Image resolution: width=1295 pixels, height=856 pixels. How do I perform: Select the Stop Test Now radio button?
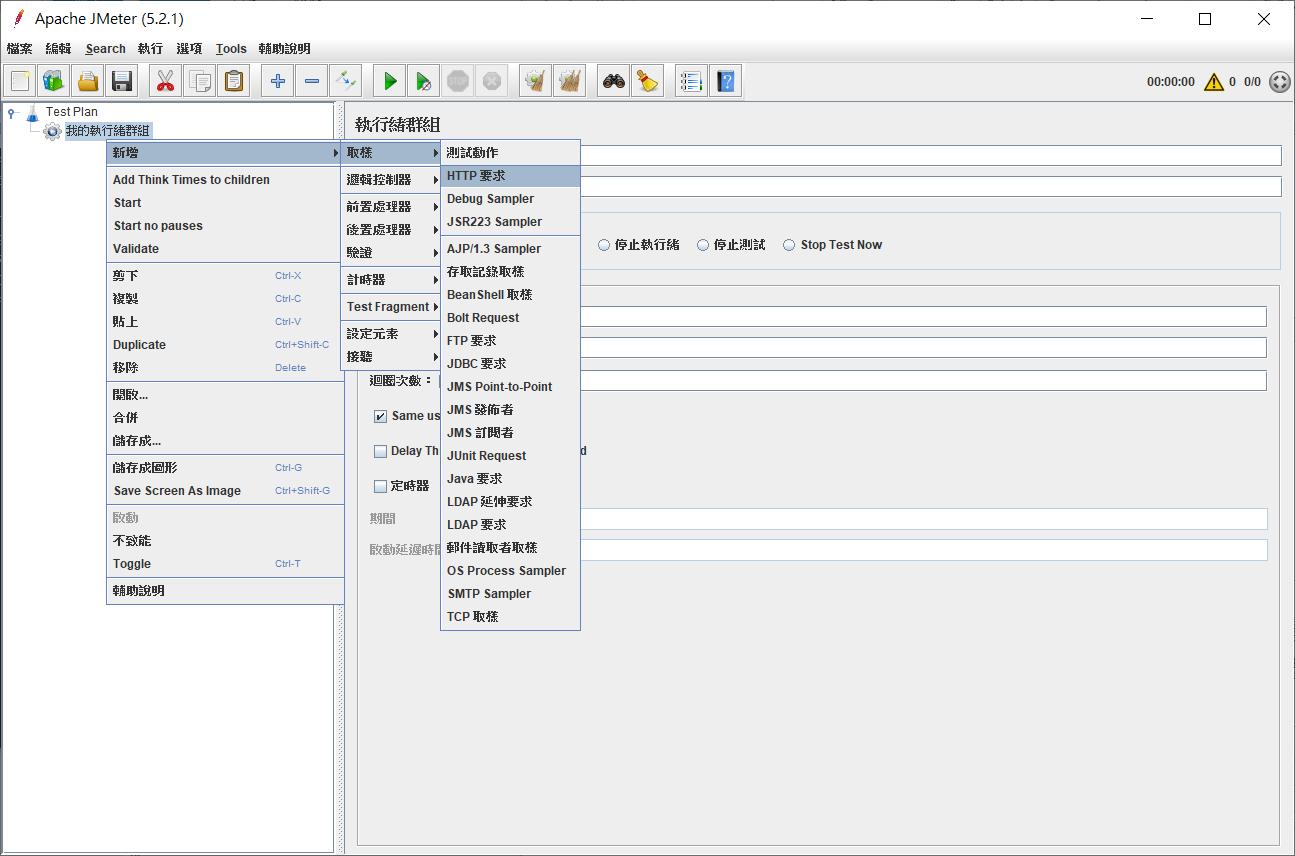(789, 245)
